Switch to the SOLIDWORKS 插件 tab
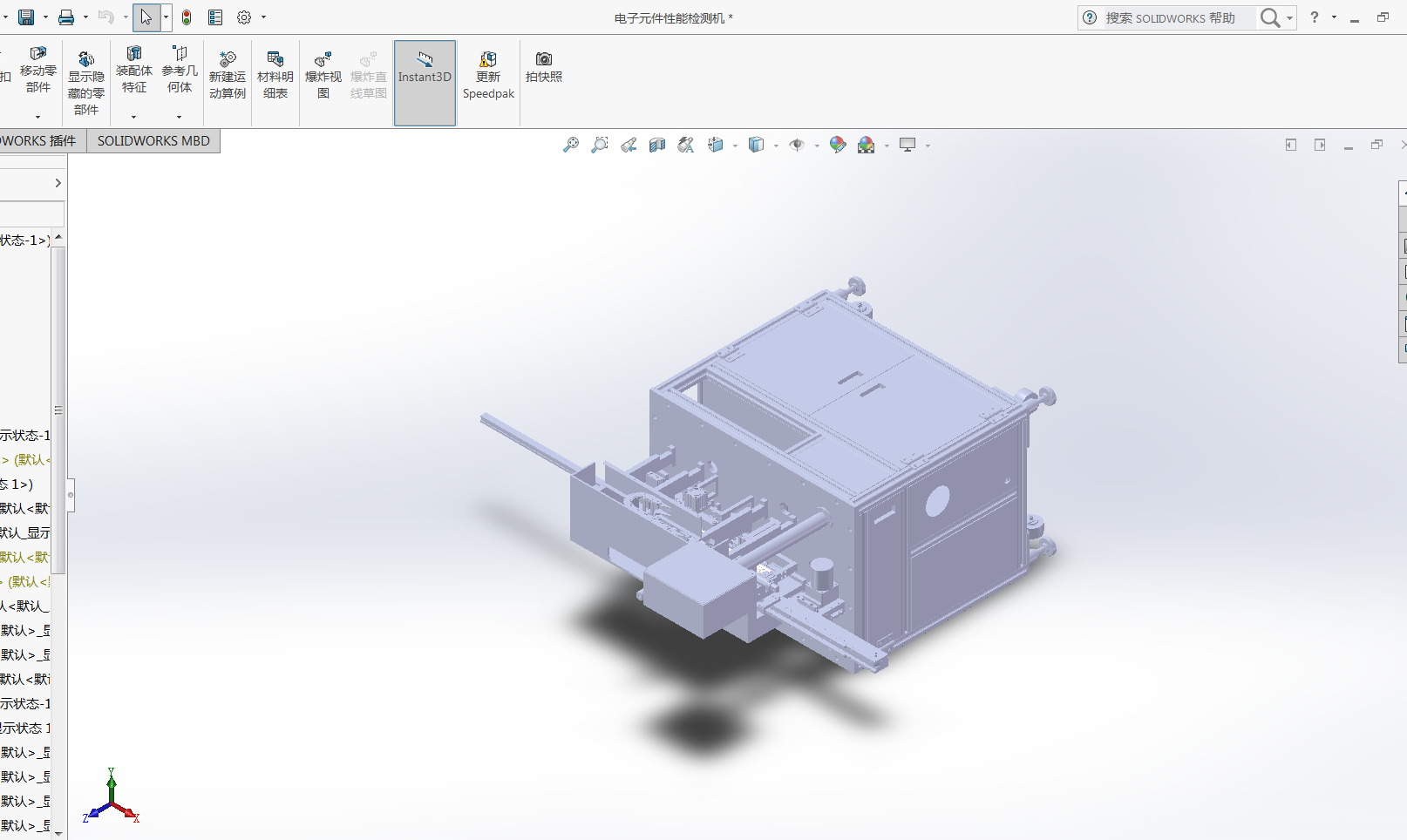The image size is (1407, 840). click(x=38, y=141)
